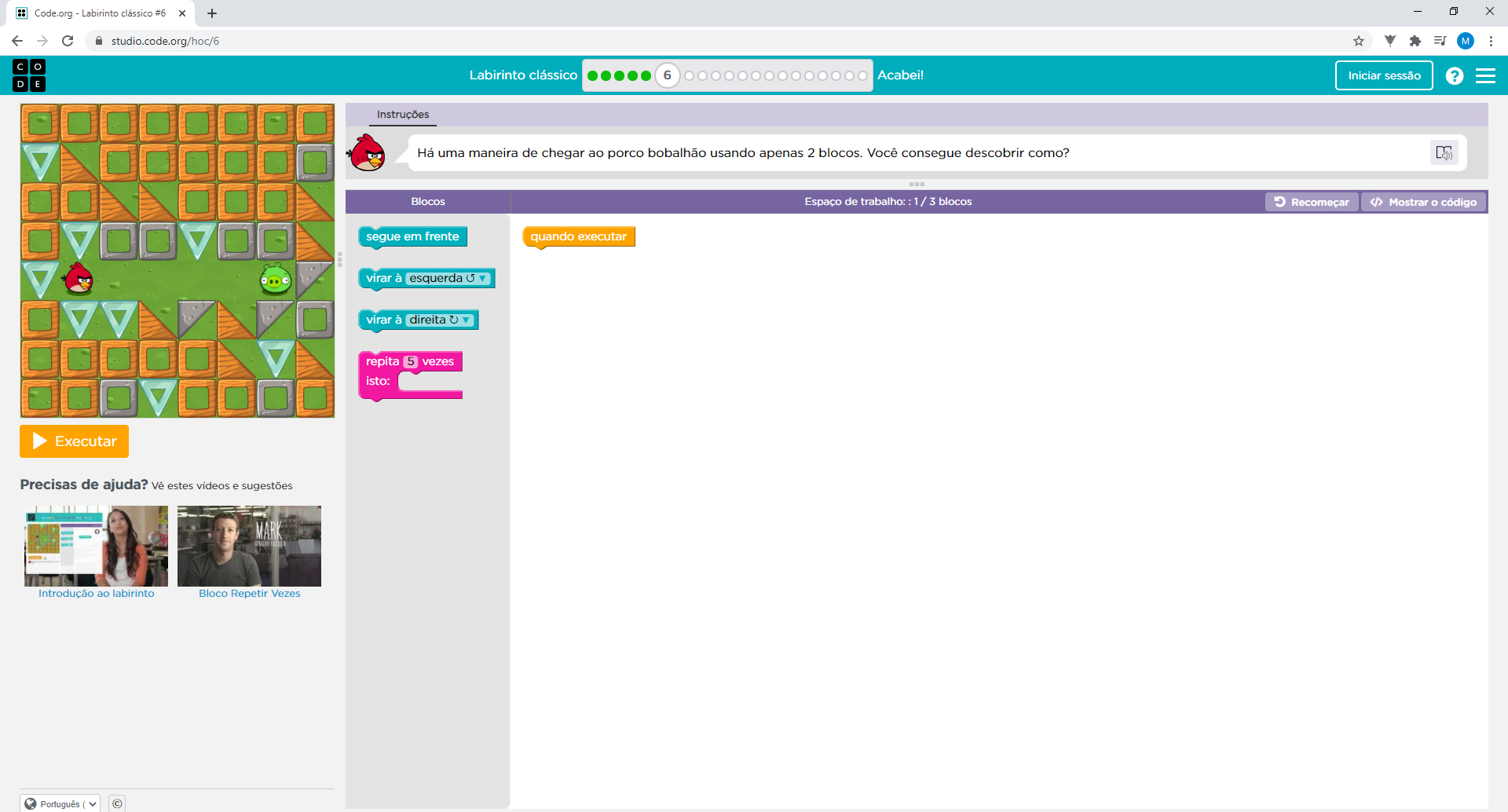Click the Labirinto clássico title text
The width and height of the screenshot is (1508, 812).
[523, 75]
